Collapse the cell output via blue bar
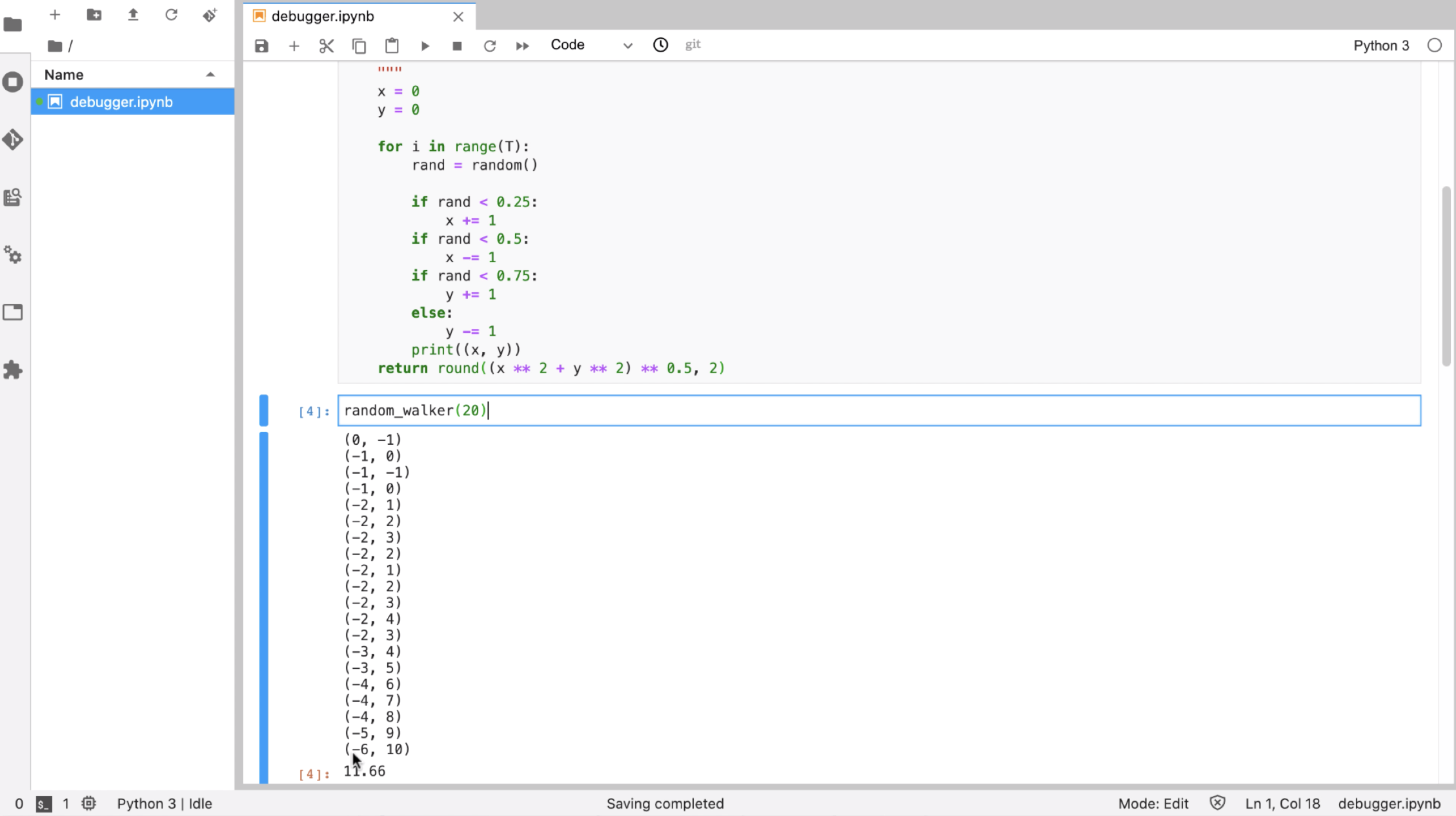This screenshot has width=1456, height=816. [264, 607]
